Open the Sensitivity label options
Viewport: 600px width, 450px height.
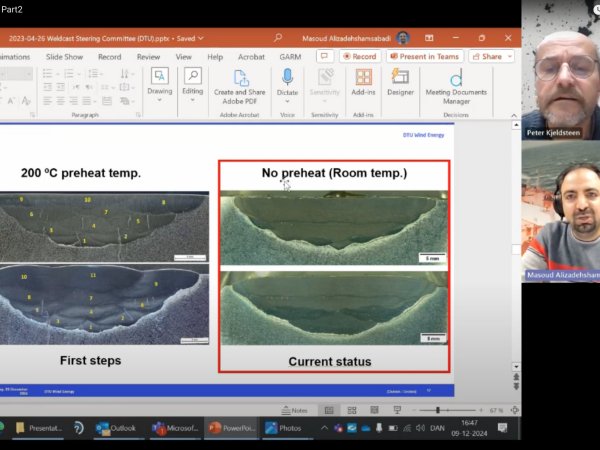pos(324,86)
